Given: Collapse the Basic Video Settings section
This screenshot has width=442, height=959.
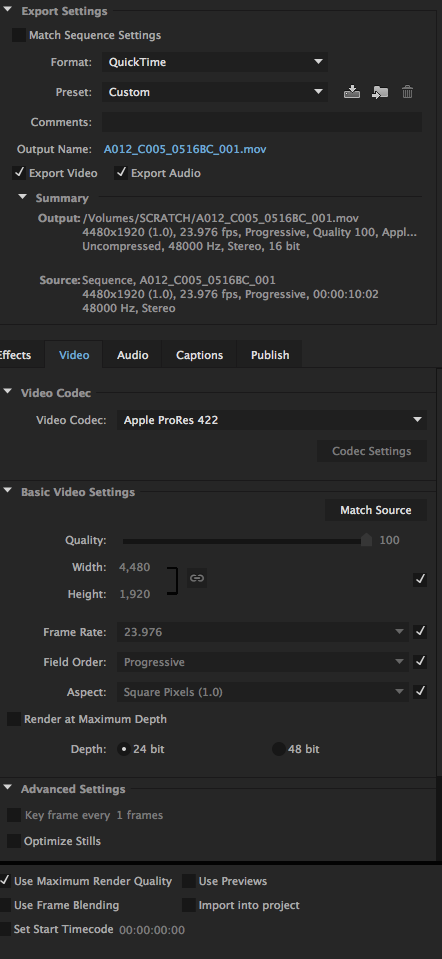Looking at the screenshot, I should (x=7, y=491).
